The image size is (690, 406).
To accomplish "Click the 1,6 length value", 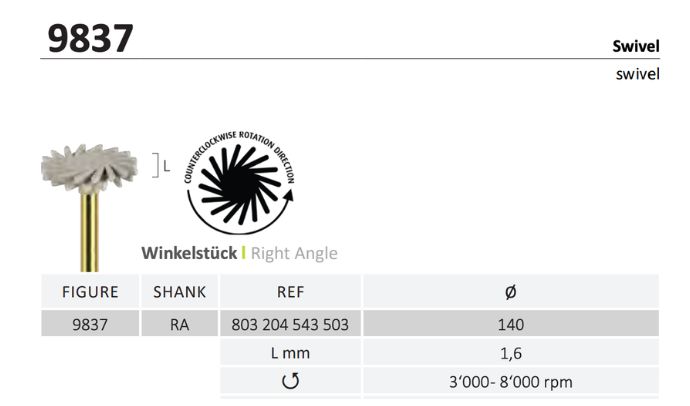I will click(510, 352).
